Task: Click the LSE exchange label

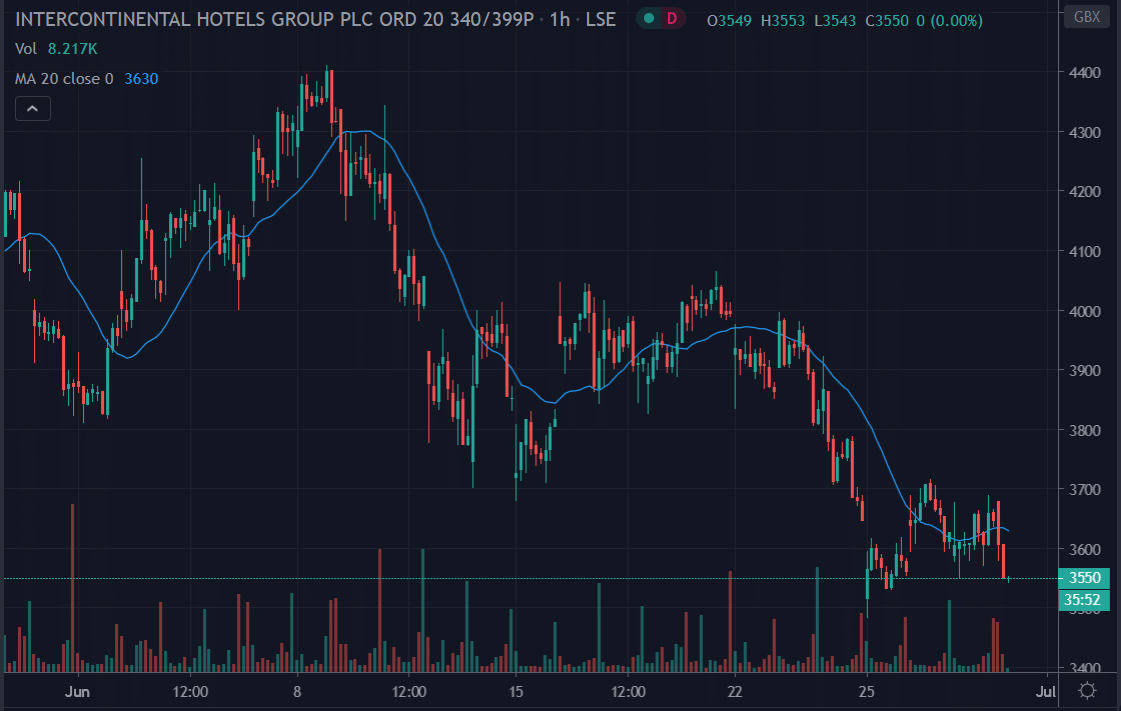Action: point(601,20)
